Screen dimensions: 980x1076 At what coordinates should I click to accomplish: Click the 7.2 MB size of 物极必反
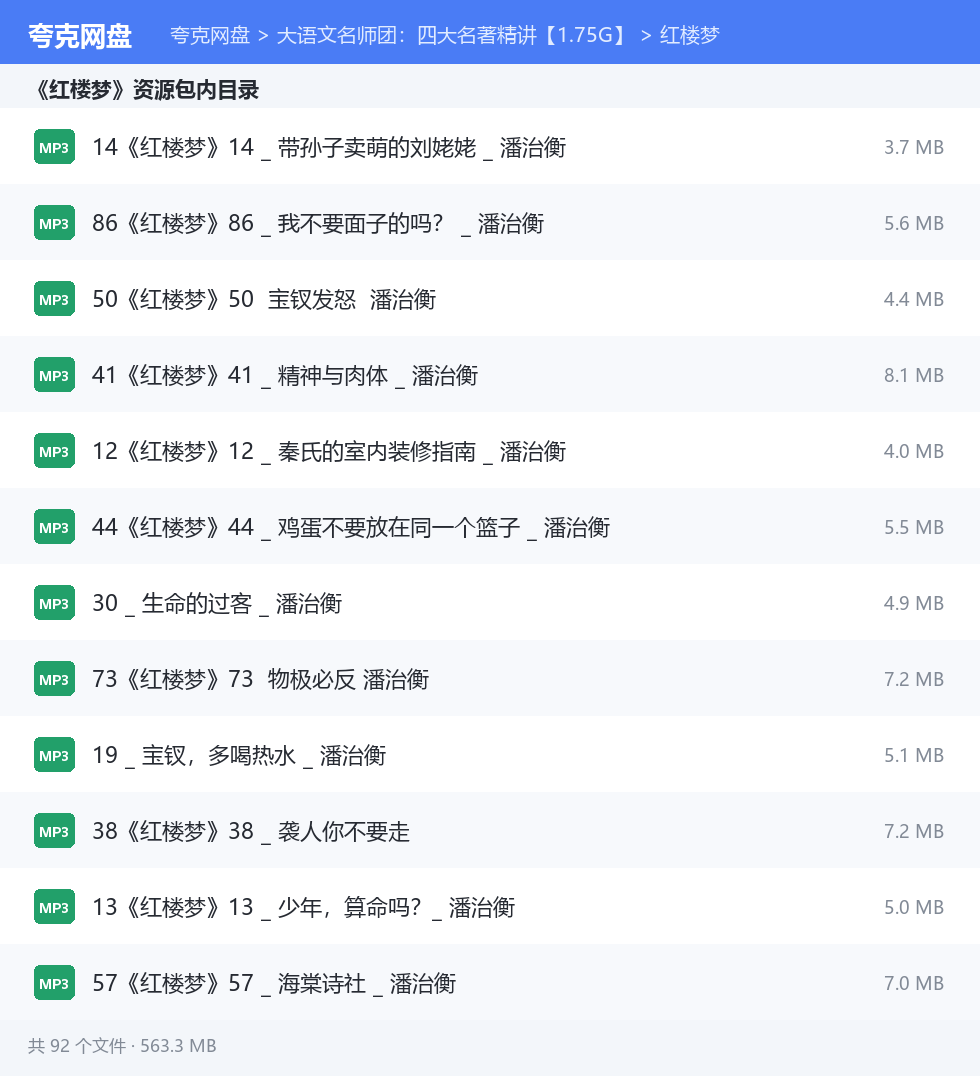click(x=913, y=679)
